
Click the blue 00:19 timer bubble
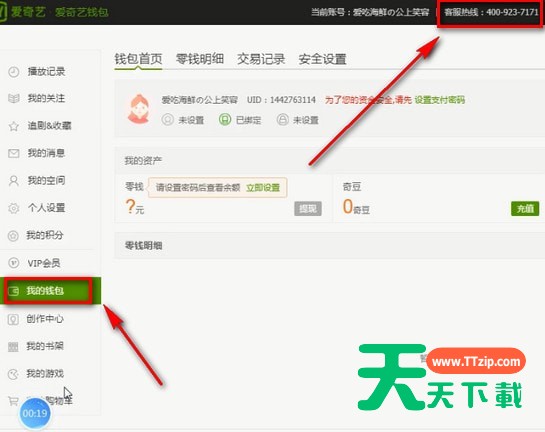35,413
